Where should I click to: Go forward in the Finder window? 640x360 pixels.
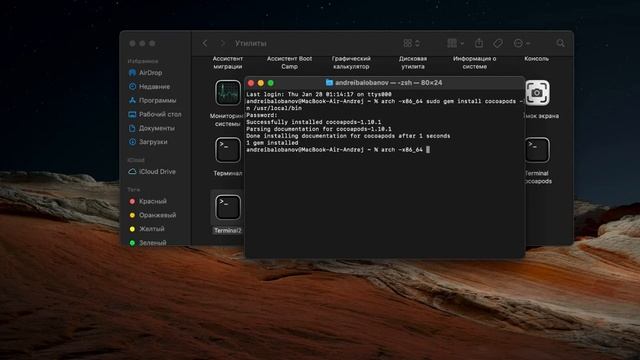tap(222, 43)
